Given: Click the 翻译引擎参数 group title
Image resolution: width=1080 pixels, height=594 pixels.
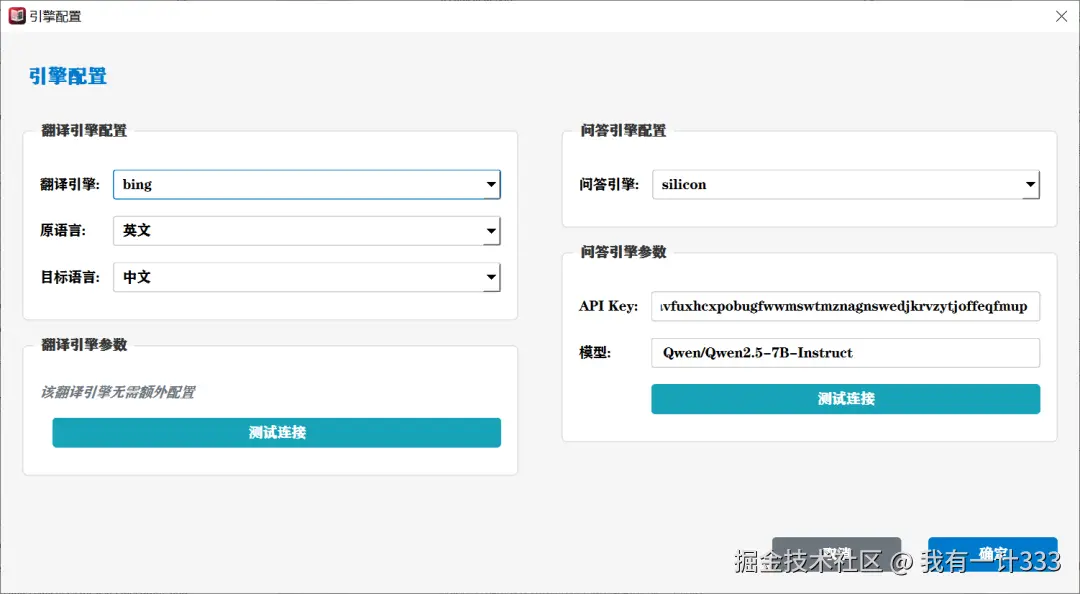Looking at the screenshot, I should click(84, 345).
